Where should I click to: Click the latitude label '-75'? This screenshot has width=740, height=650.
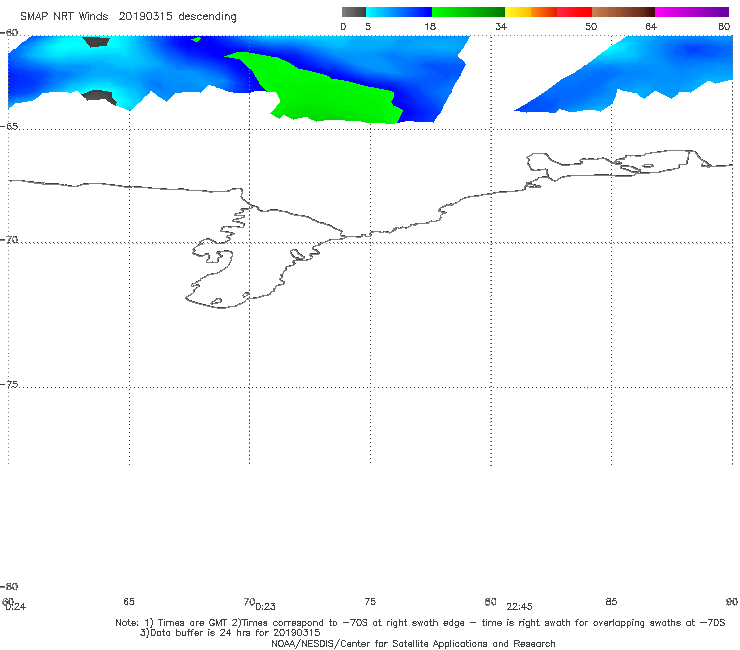pos(9,384)
